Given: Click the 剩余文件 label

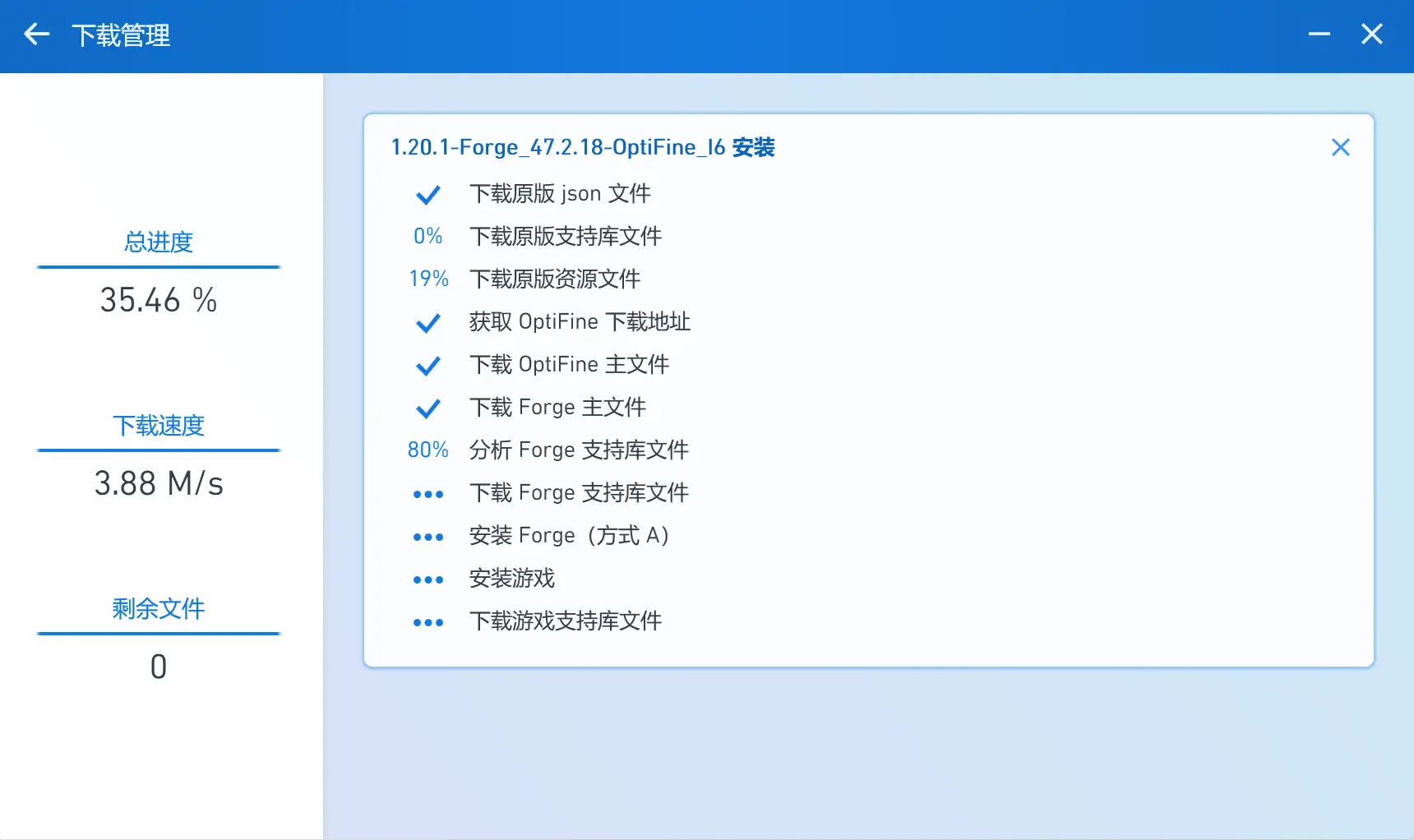Looking at the screenshot, I should (x=159, y=608).
